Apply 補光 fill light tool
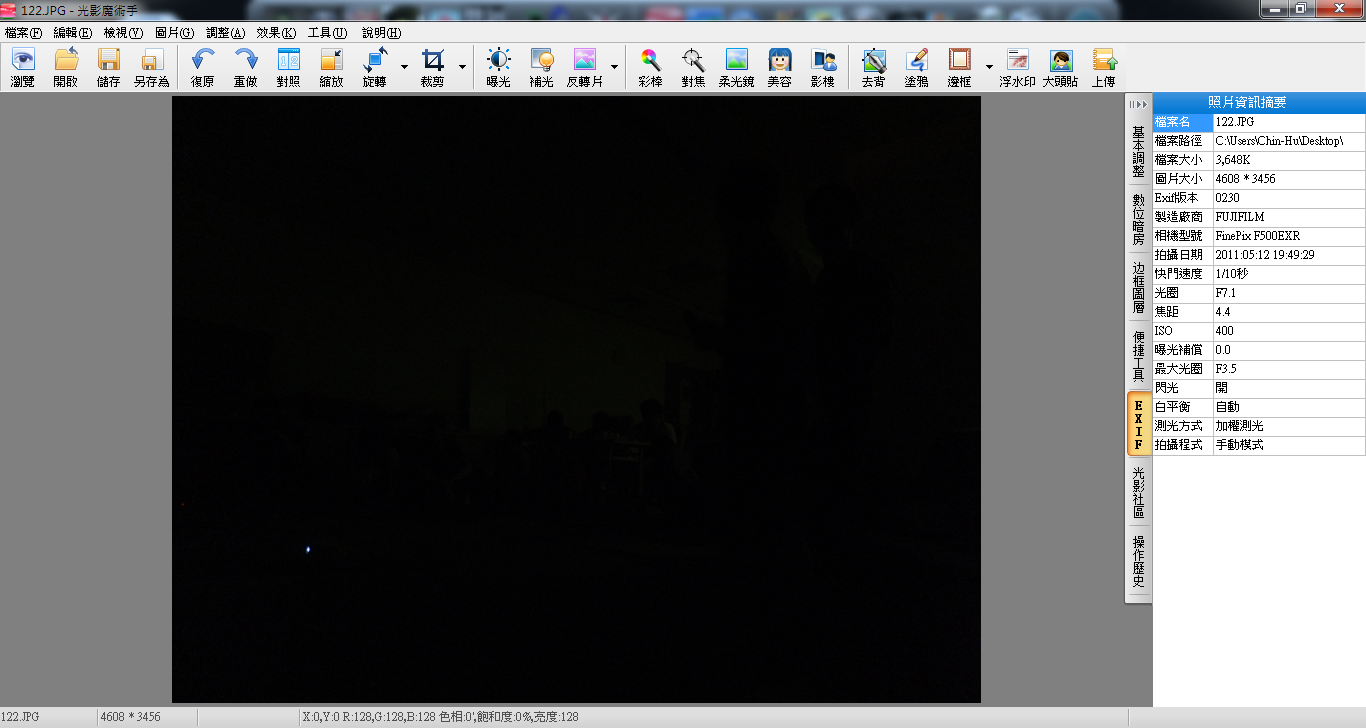 [541, 67]
